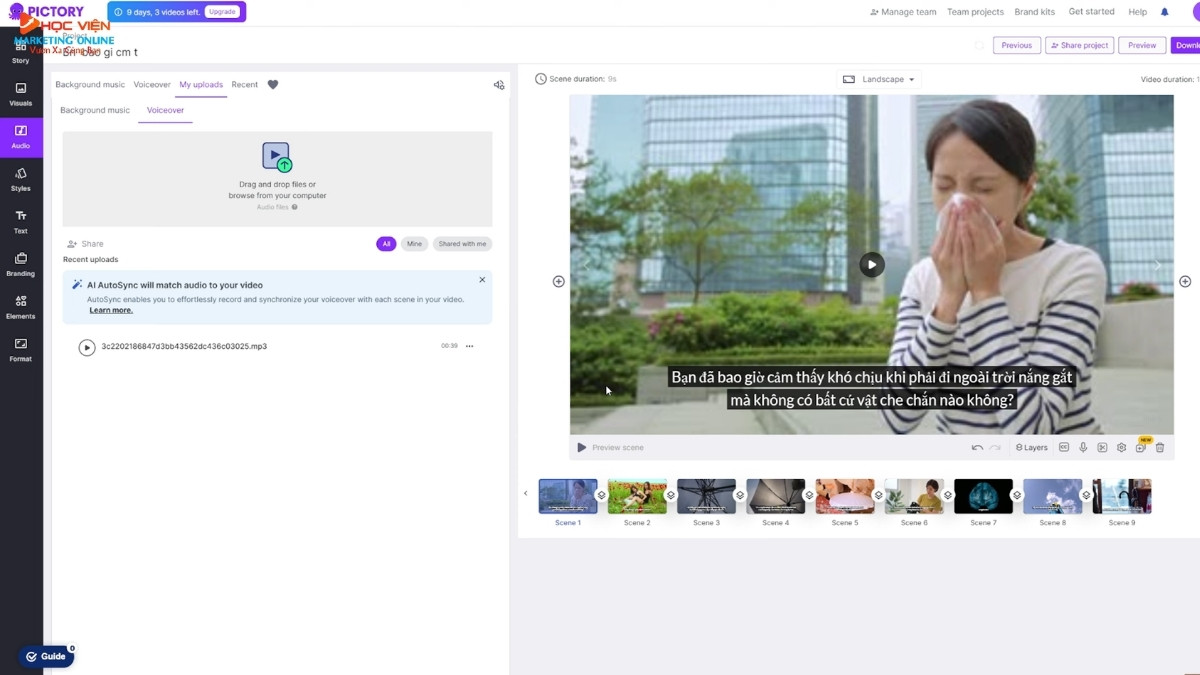Expand the Layers panel for the scene
Screen dimensions: 1200x675
point(1031,448)
